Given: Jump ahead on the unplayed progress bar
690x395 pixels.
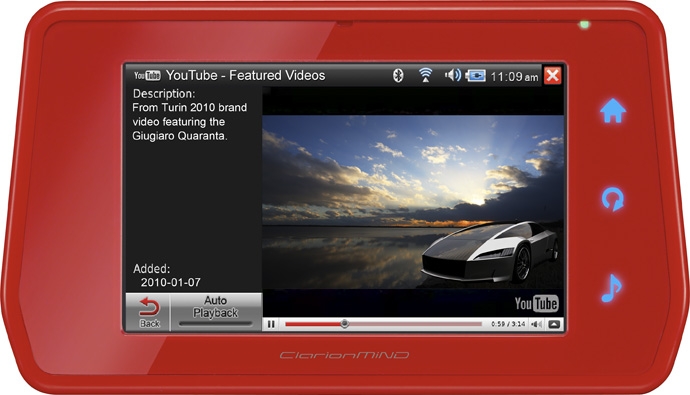Looking at the screenshot, I should (x=415, y=324).
